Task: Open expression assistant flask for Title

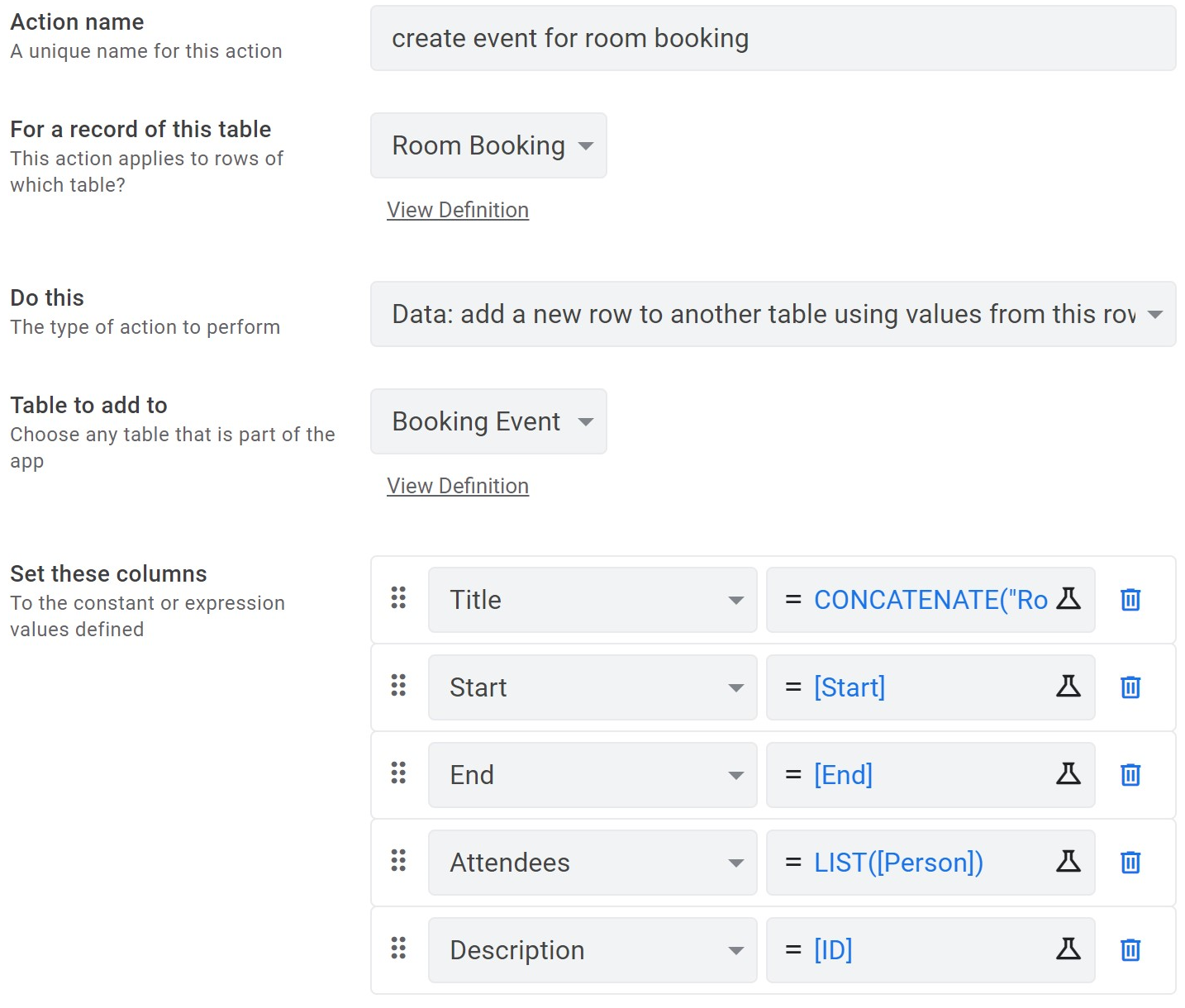Action: [x=1068, y=599]
